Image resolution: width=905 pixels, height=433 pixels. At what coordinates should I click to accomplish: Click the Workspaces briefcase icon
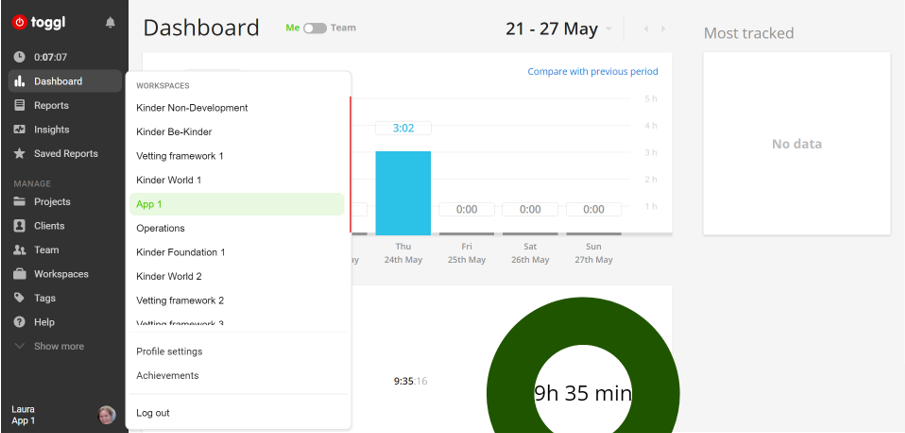coord(20,274)
